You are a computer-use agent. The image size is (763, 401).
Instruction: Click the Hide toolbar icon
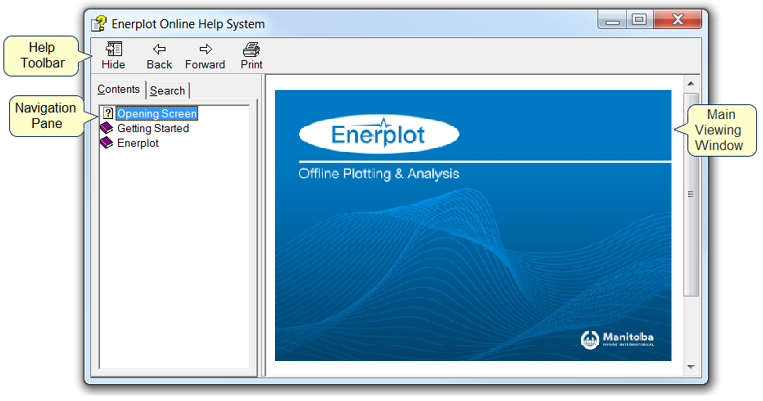(113, 49)
